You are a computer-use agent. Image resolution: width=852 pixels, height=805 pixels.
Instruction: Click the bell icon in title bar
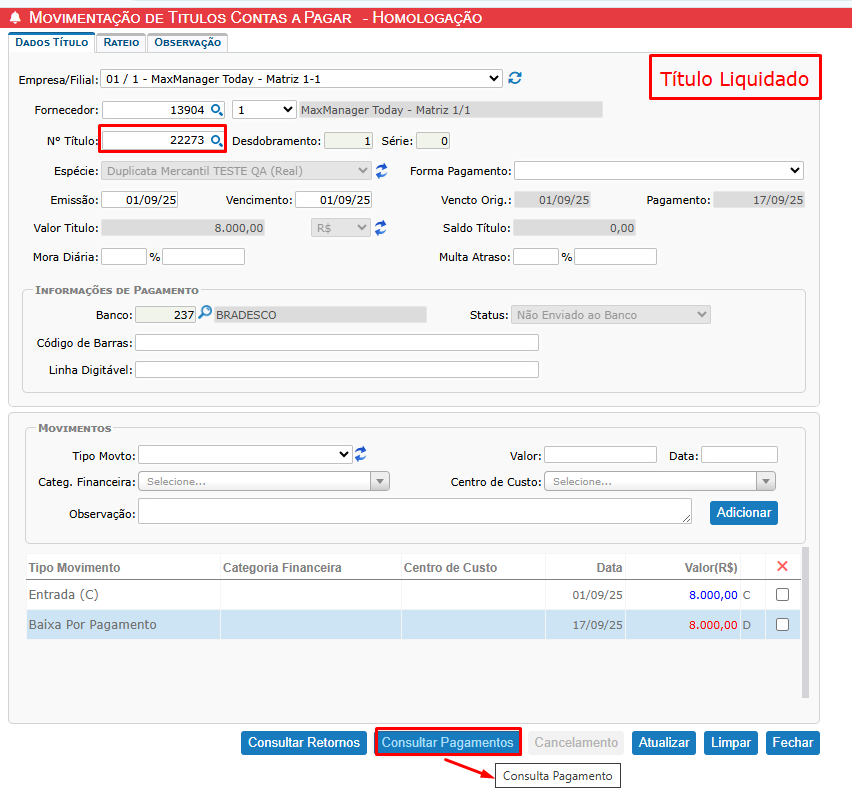tap(15, 18)
